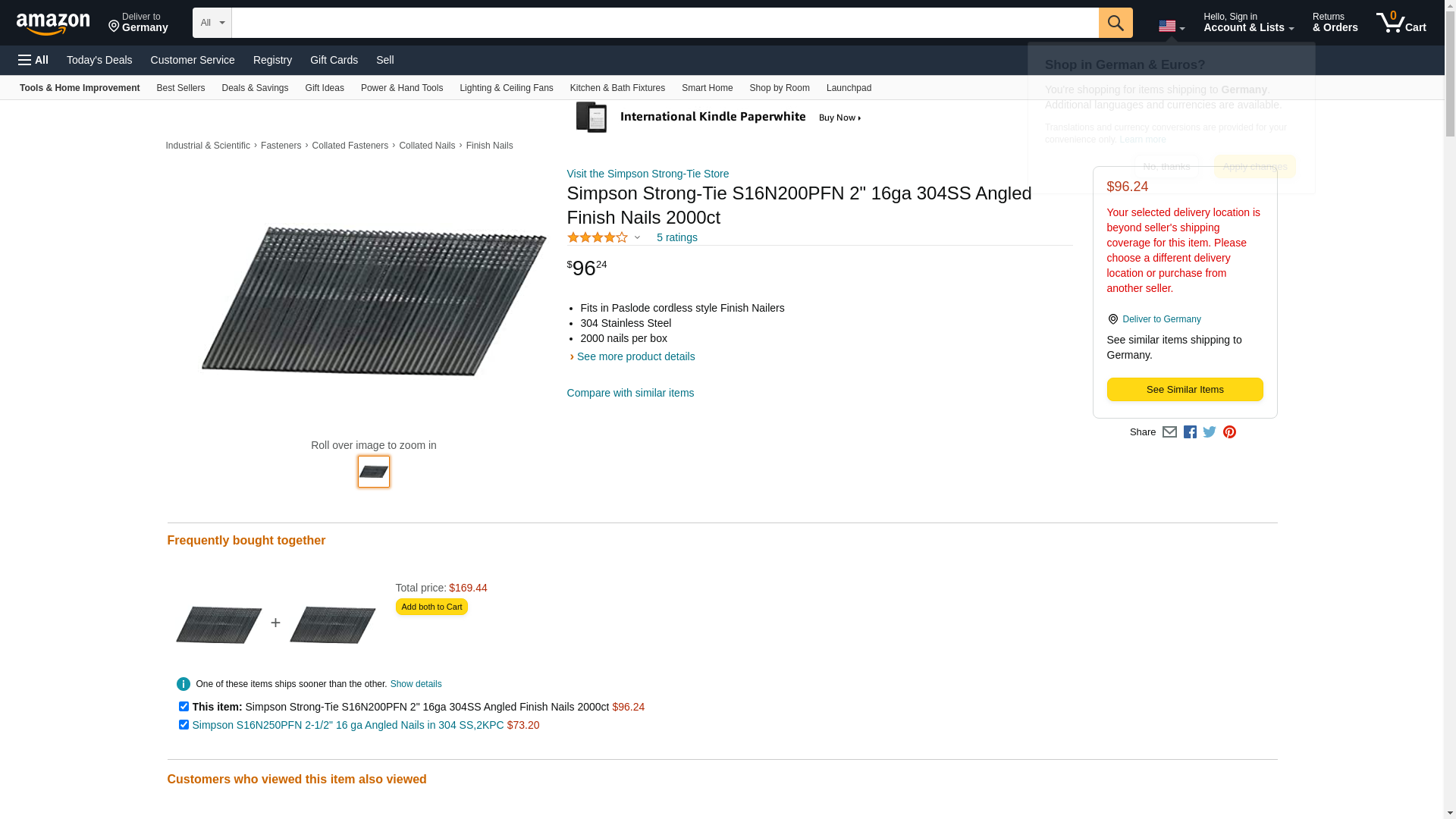The height and width of the screenshot is (819, 1456).
Task: Open the language flag dropdown
Action: click(x=1171, y=27)
